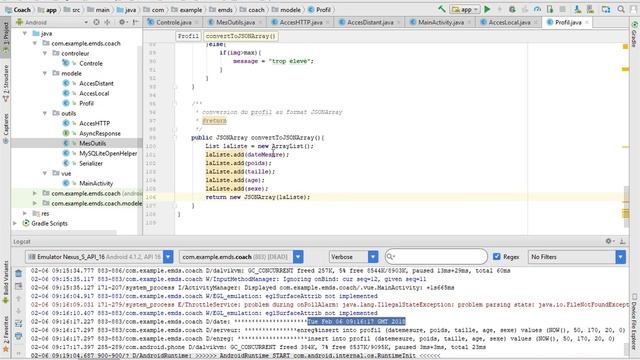Screen dimensions: 640x360
Task: Start debugging with the bug icon
Action: click(512, 9)
